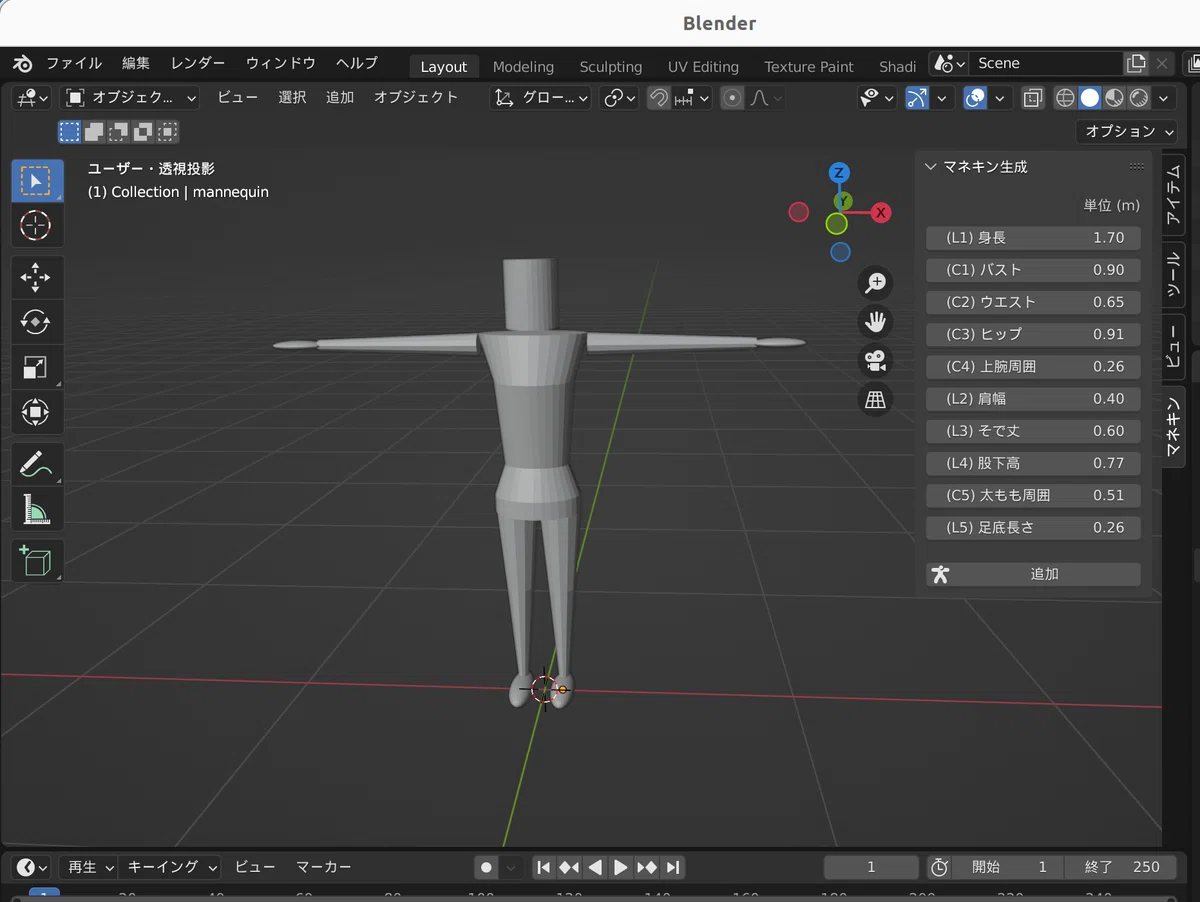The height and width of the screenshot is (902, 1200).
Task: Select the Annotate pencil tool
Action: (37, 464)
